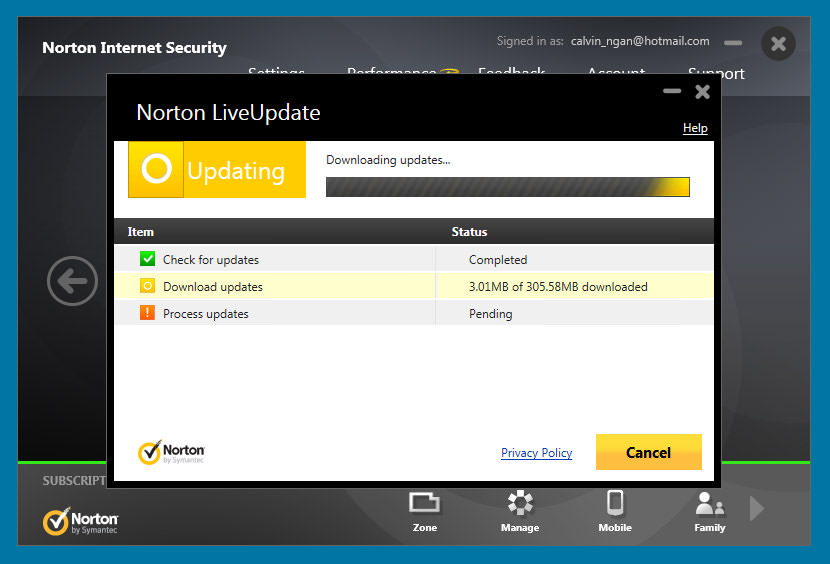Click the Status column header

pos(469,231)
